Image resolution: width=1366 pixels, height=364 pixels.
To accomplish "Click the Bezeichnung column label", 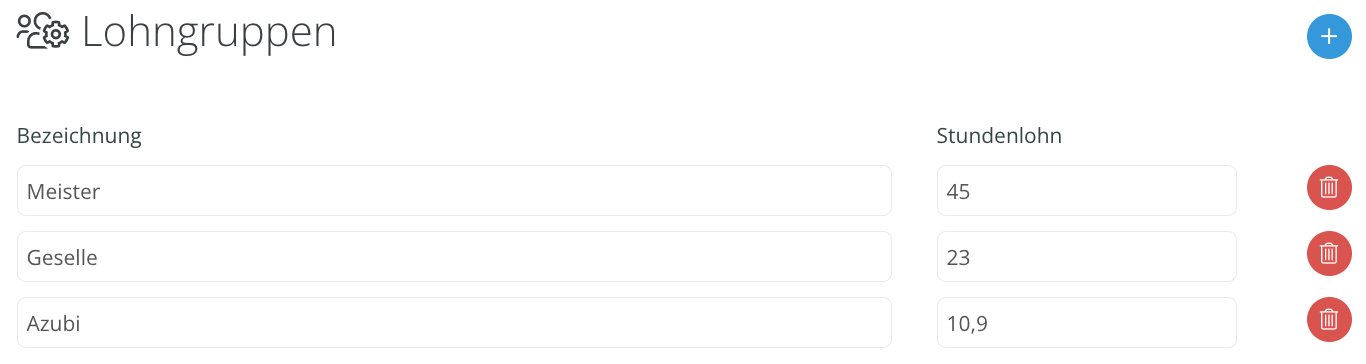I will (x=79, y=136).
